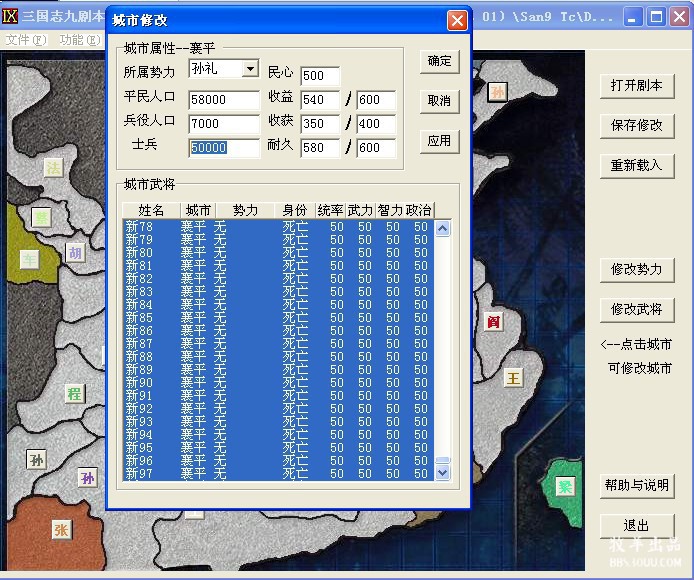Click the 张 marker on the orange territory

coord(61,530)
